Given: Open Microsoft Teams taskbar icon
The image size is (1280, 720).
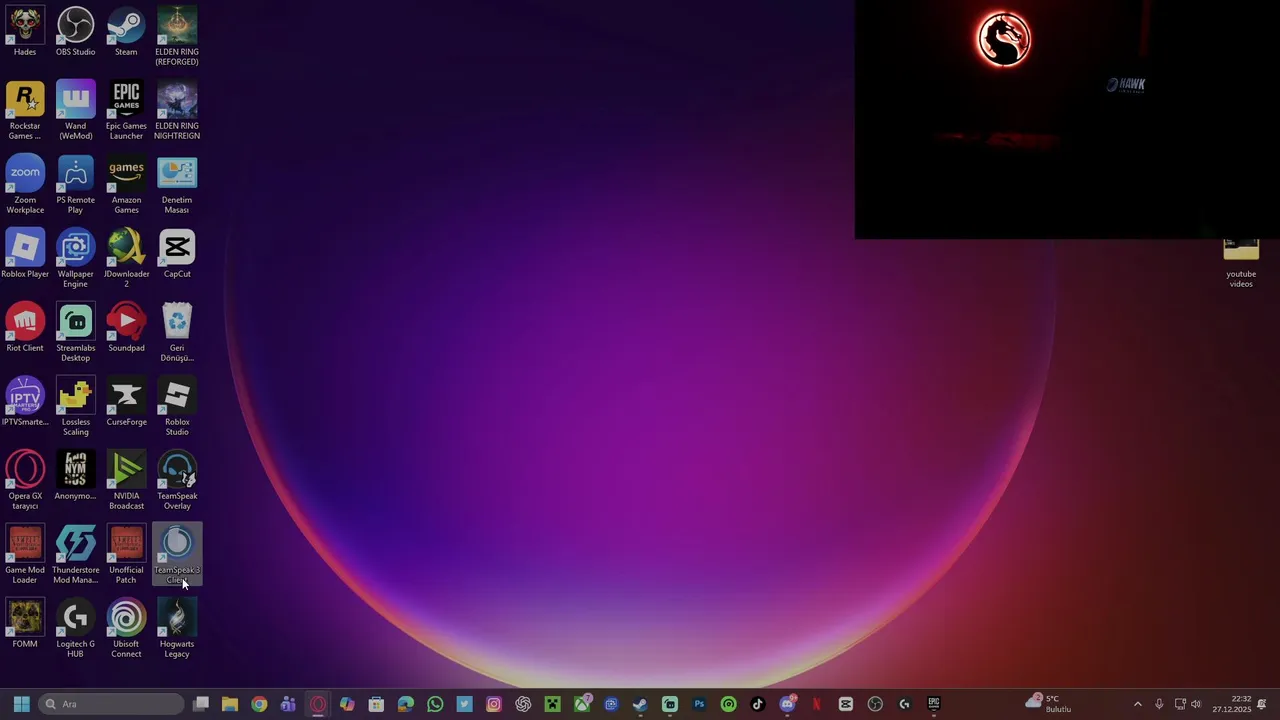Looking at the screenshot, I should (x=288, y=704).
